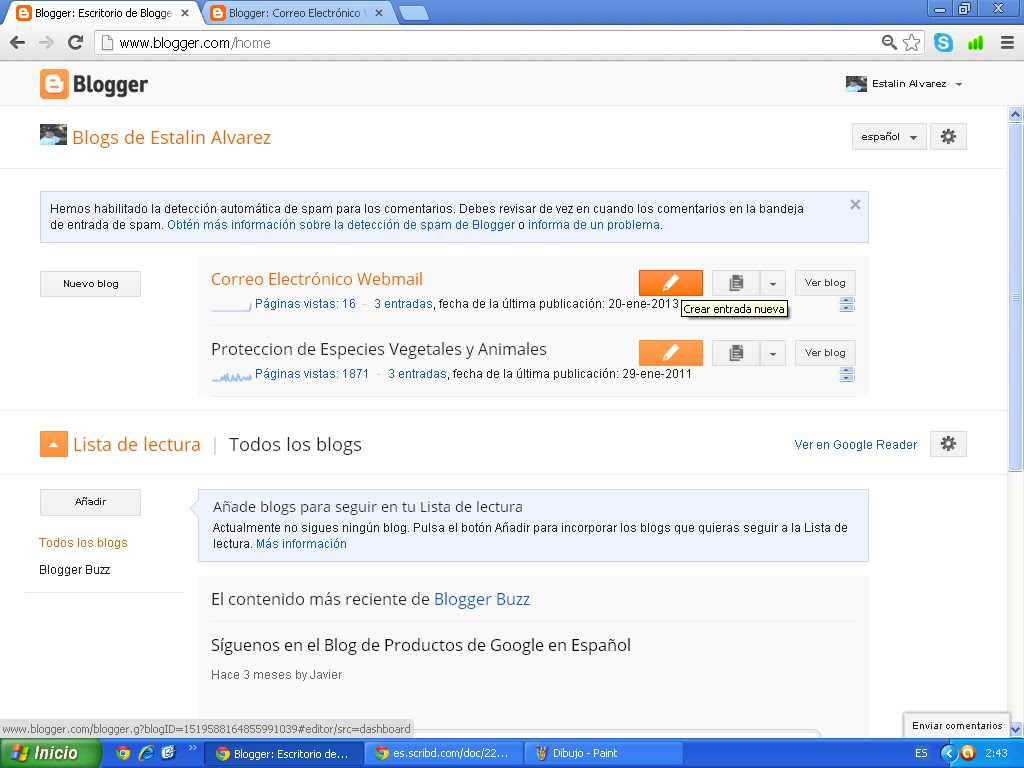Open posts list for Proteccion de Especies blog

tap(736, 353)
